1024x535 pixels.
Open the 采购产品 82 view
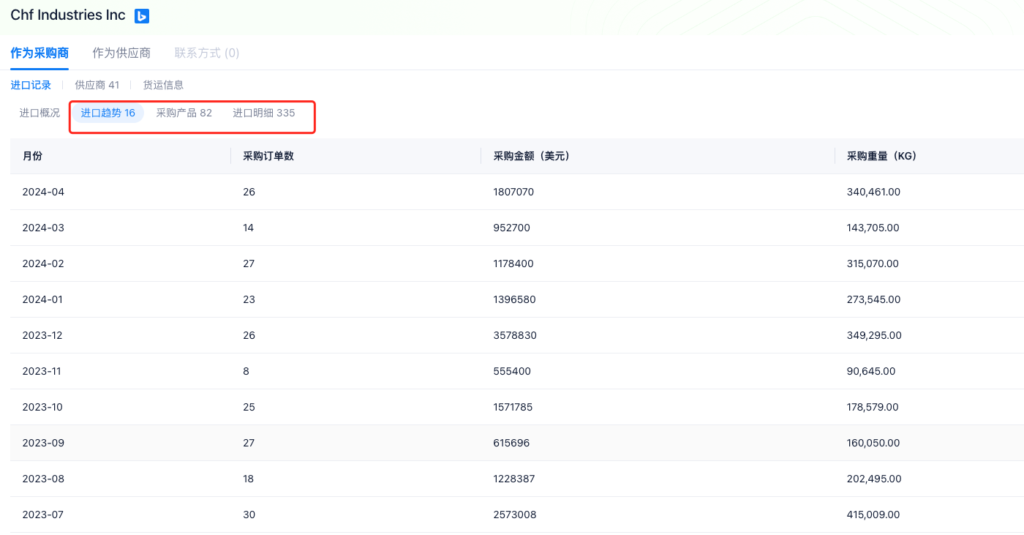[x=184, y=113]
